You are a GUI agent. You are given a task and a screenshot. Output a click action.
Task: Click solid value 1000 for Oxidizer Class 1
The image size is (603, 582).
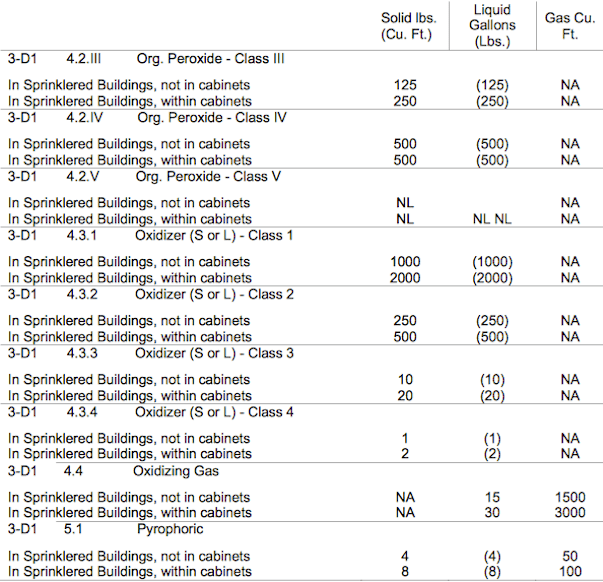(x=405, y=262)
